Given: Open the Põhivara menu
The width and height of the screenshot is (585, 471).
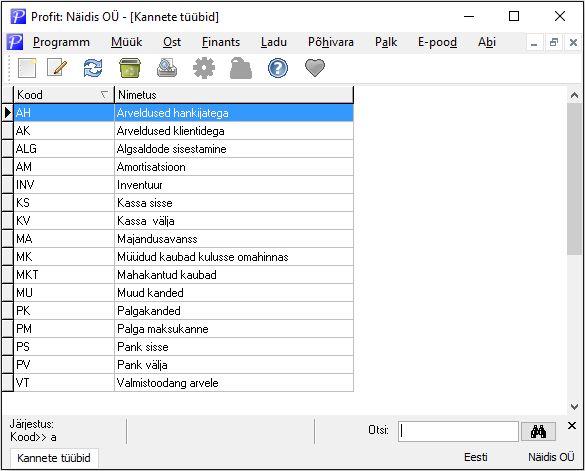Looking at the screenshot, I should [x=331, y=42].
